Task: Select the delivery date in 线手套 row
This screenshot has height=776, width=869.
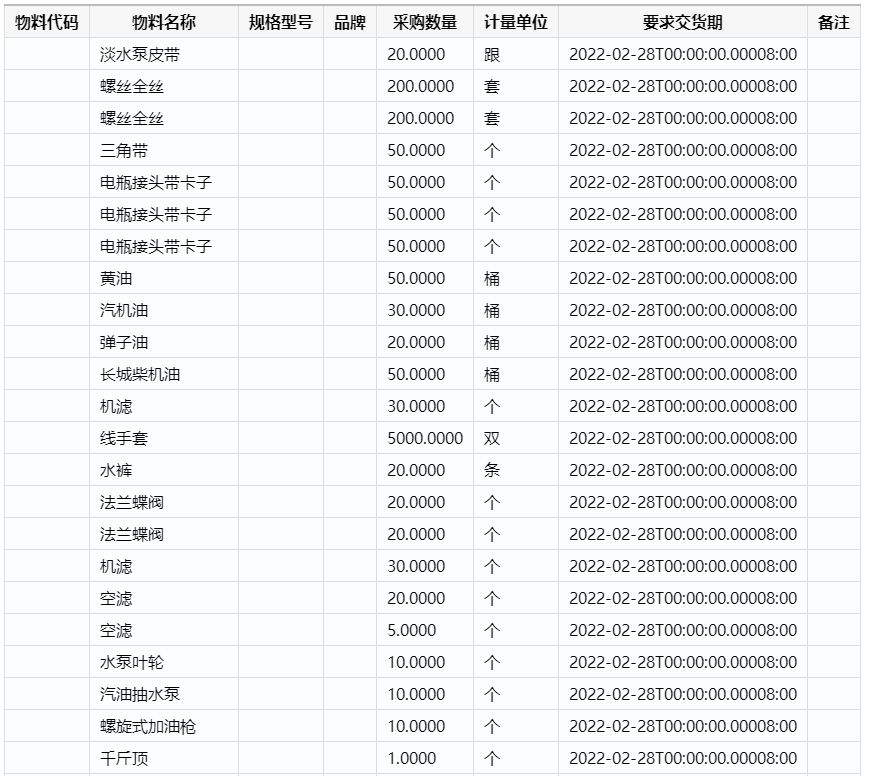Action: 683,438
